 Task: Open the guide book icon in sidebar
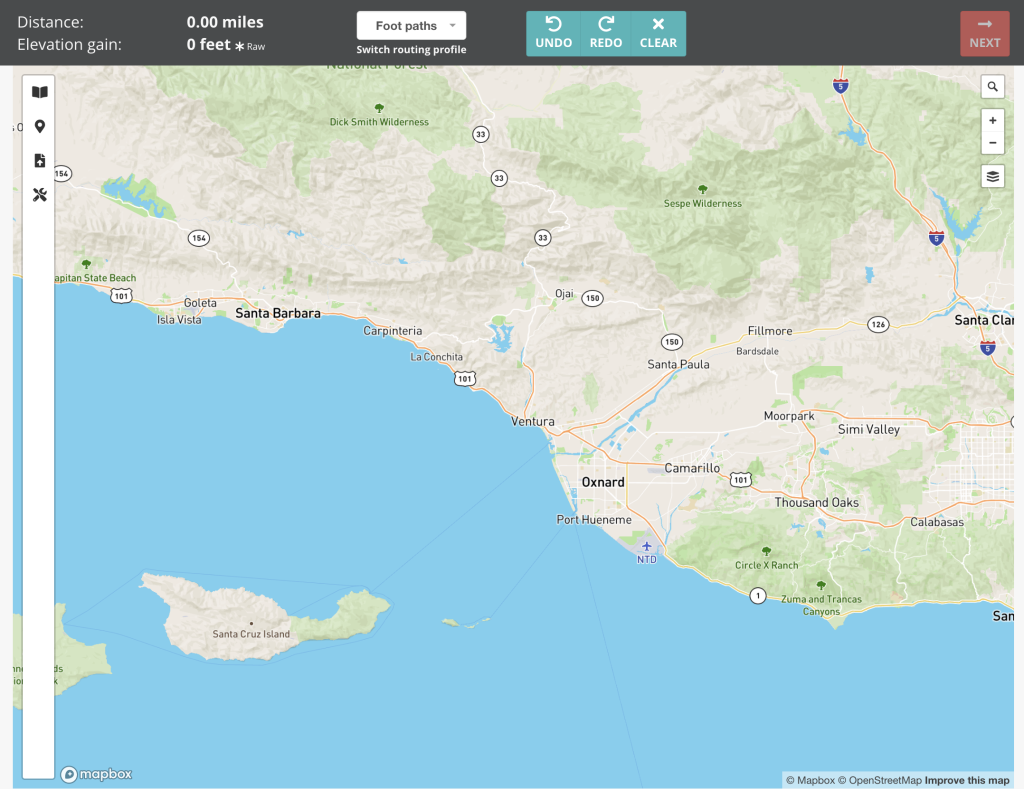pos(40,92)
